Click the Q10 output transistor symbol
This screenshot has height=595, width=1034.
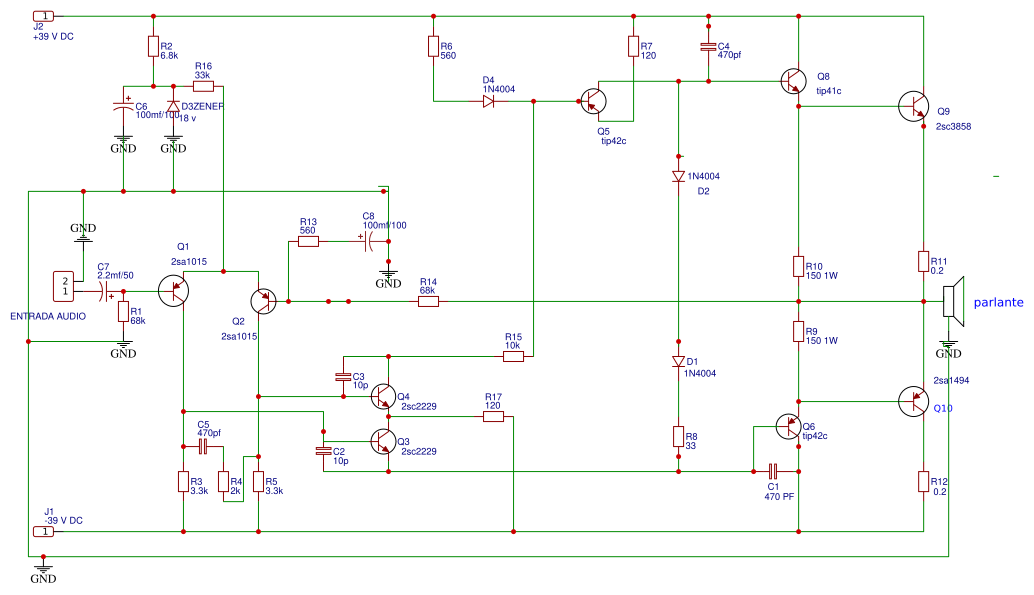coord(914,401)
